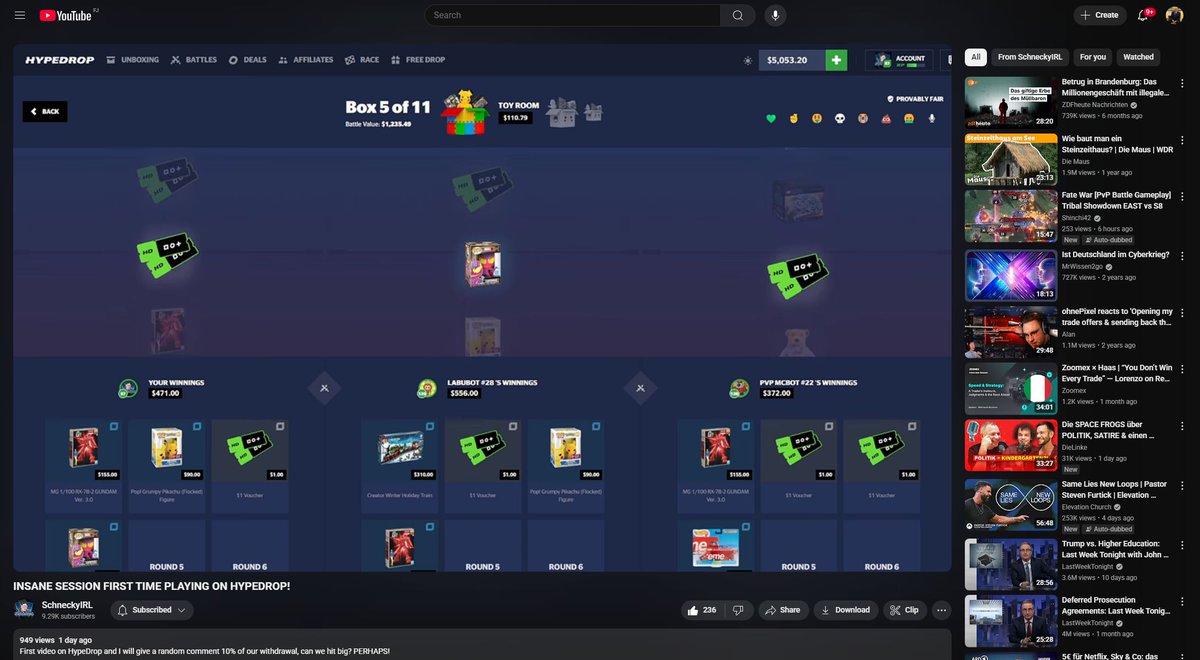Send the green heart emote
This screenshot has height=660, width=1200.
pyautogui.click(x=771, y=118)
